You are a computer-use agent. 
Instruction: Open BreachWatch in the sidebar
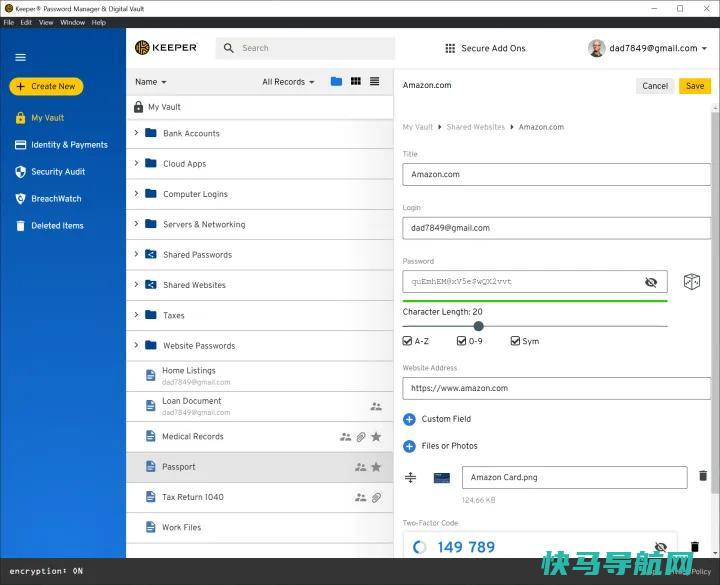point(48,199)
